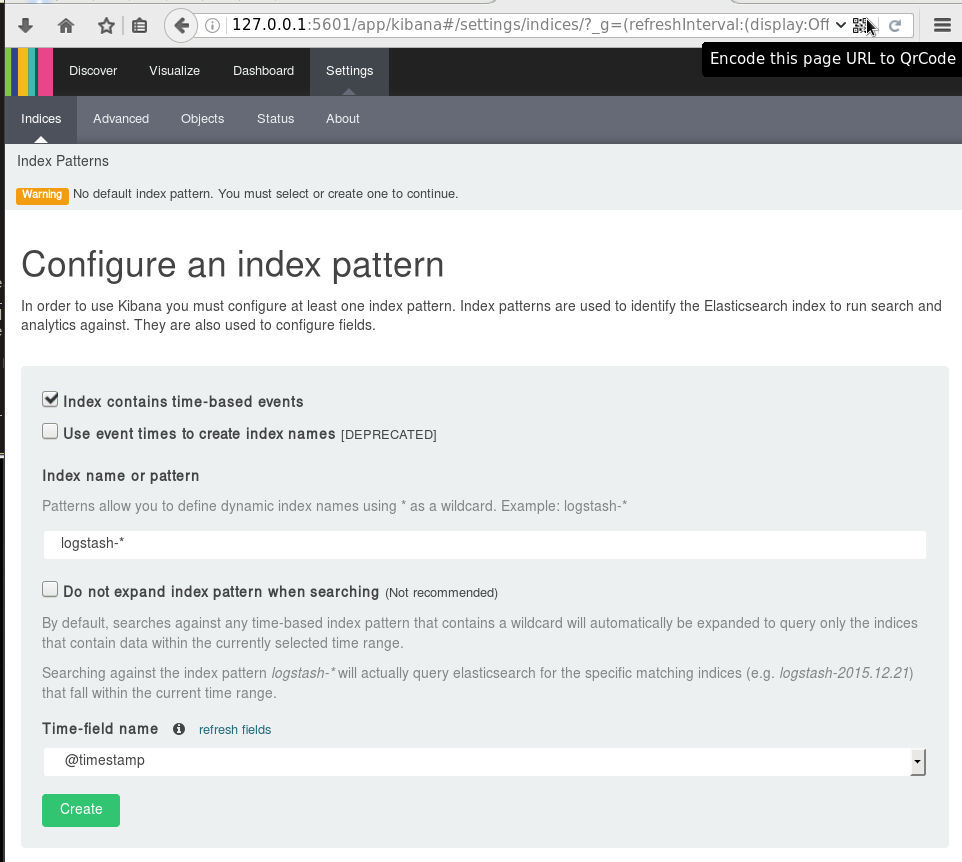This screenshot has height=862, width=962.
Task: Click the 'Time-field name' label
Action: pos(100,729)
